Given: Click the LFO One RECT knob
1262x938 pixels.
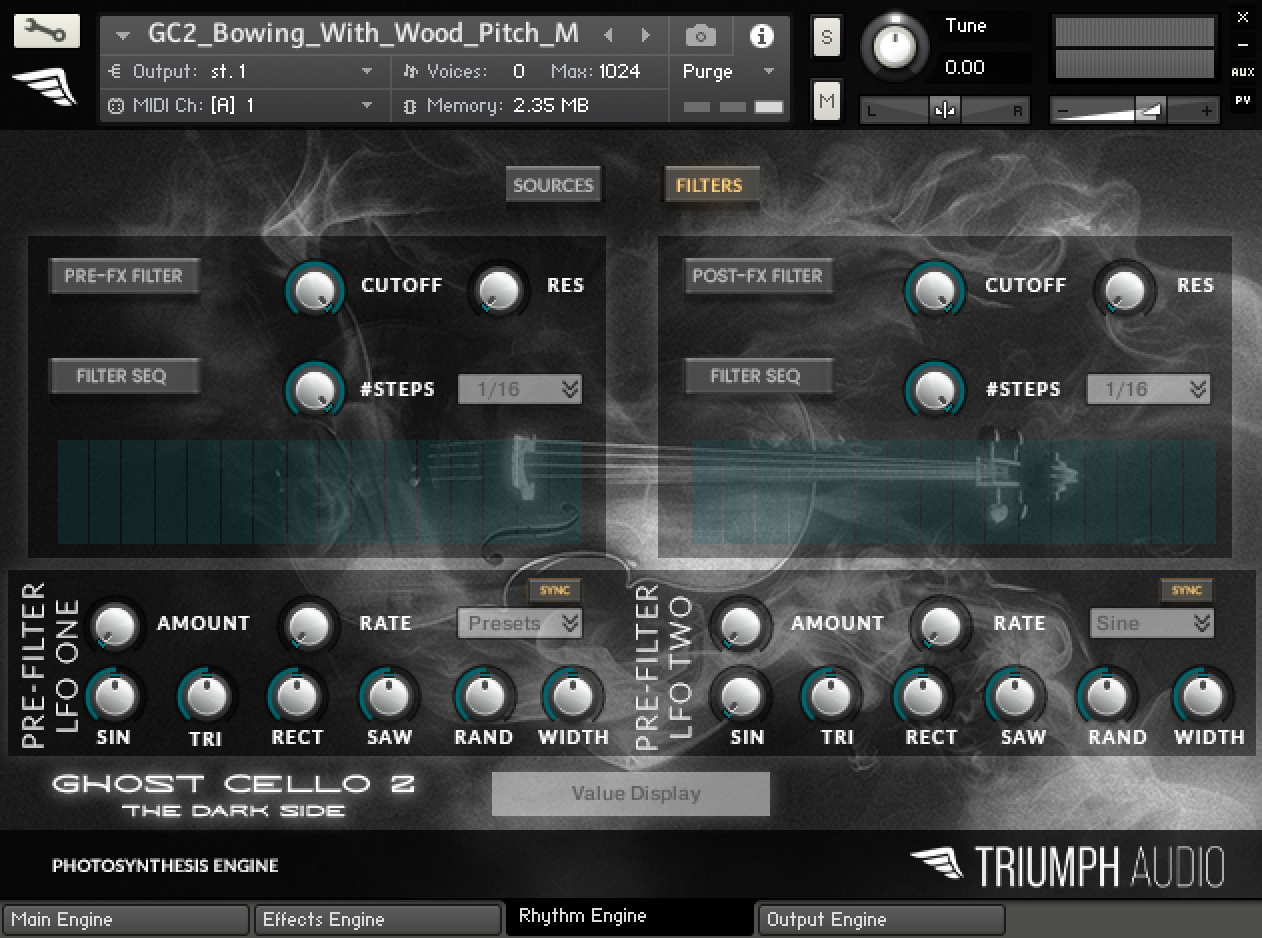Looking at the screenshot, I should [x=297, y=696].
